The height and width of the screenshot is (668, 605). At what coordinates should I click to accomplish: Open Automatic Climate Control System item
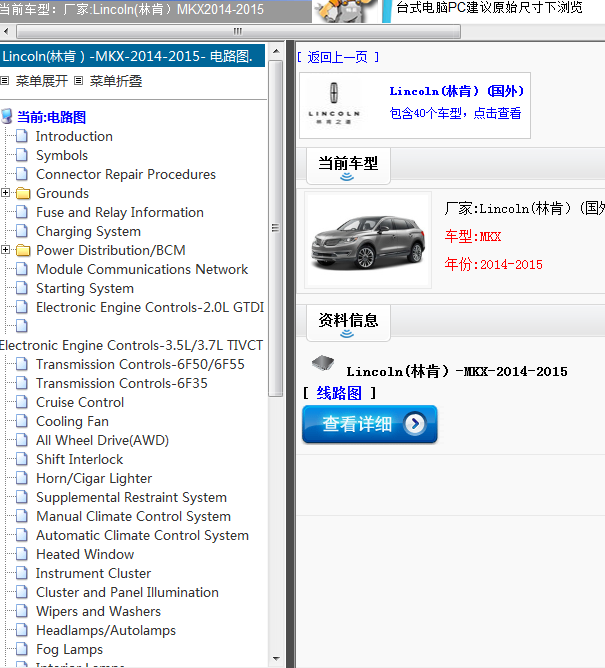click(142, 536)
